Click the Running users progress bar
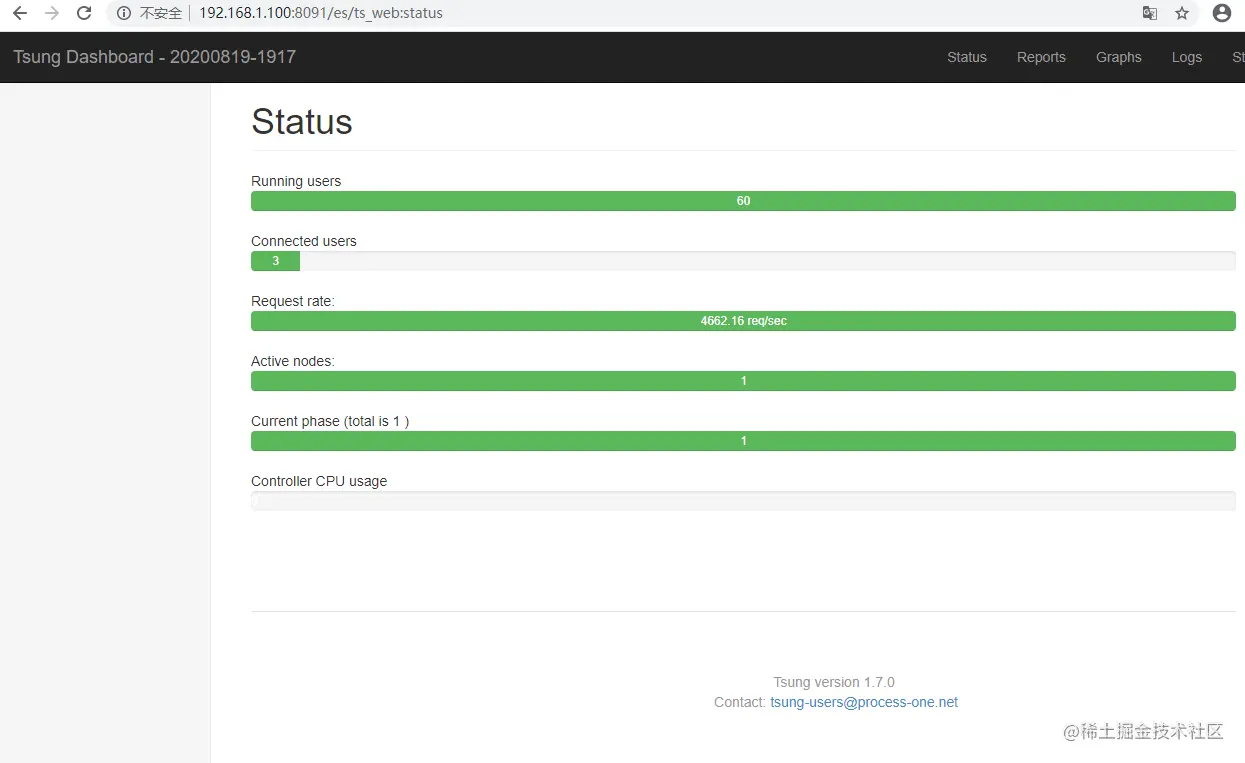This screenshot has height=763, width=1245. [x=743, y=201]
